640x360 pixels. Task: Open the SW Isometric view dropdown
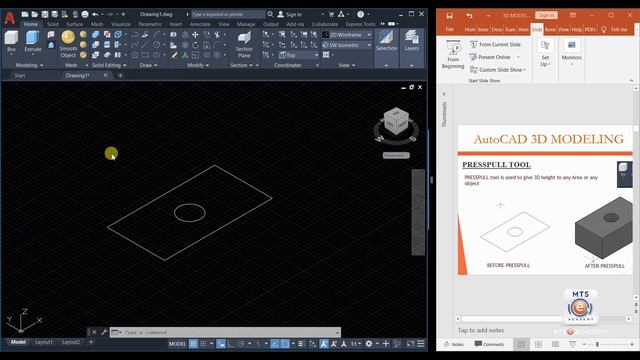coord(347,45)
